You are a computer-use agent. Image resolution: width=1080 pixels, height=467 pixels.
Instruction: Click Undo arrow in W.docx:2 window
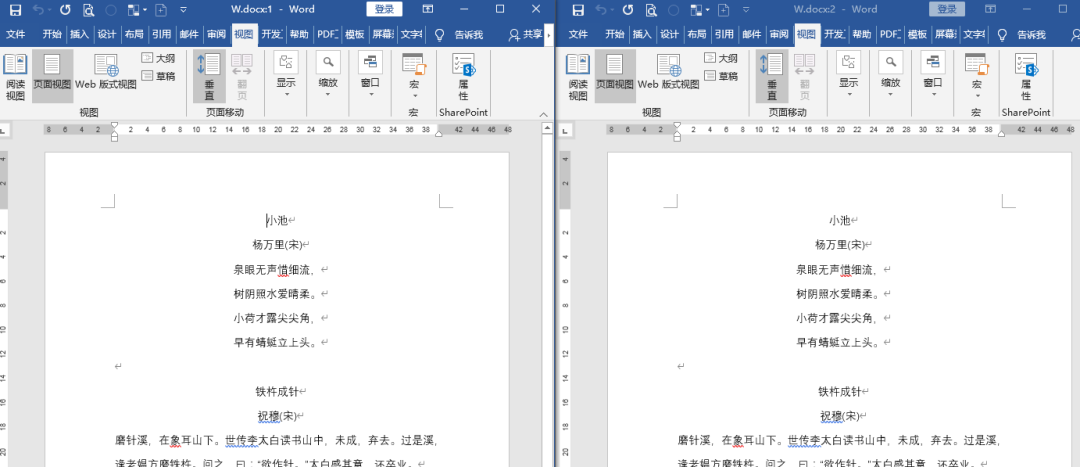603,10
